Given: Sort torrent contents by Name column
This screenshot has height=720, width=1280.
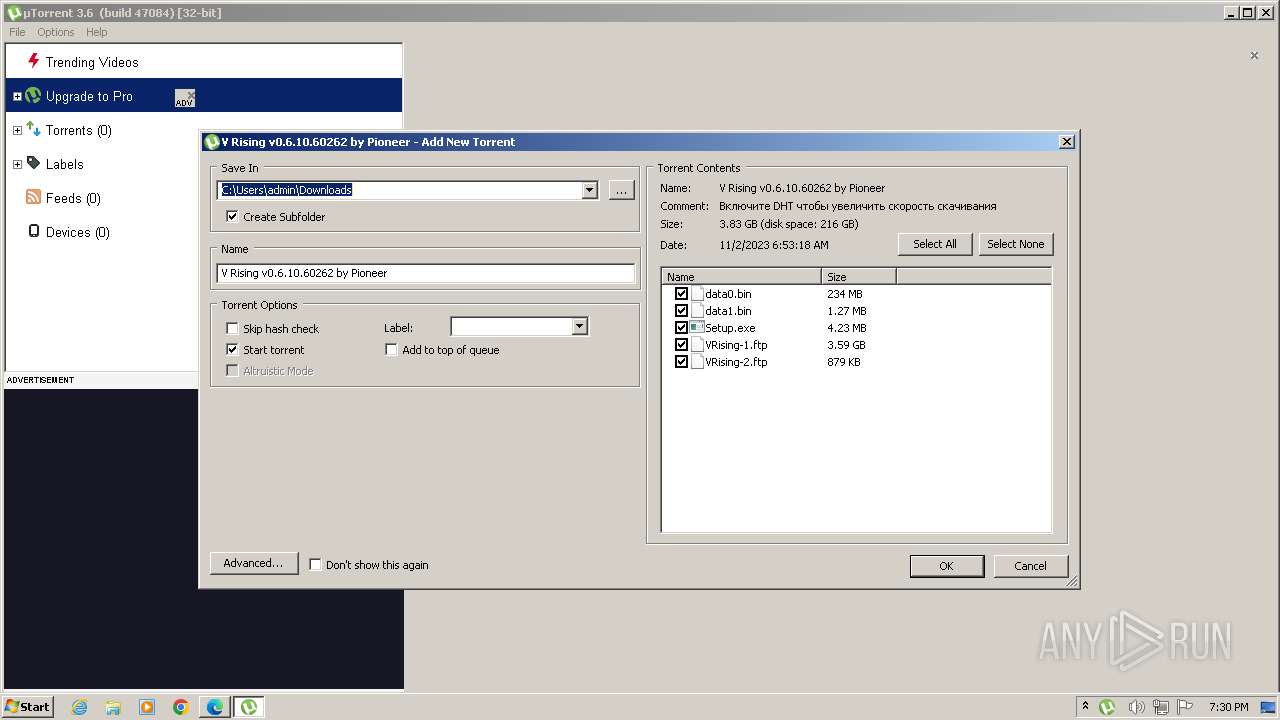Looking at the screenshot, I should click(x=741, y=277).
